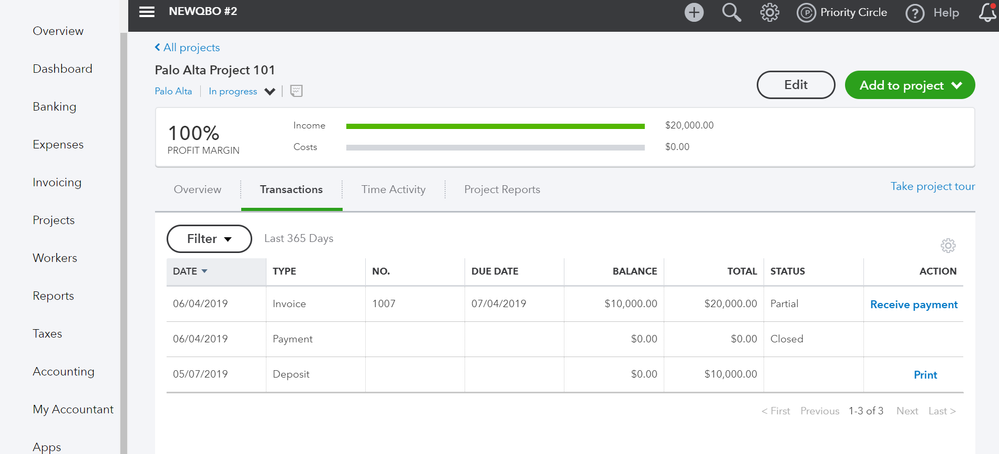Click the plus Create icon
This screenshot has height=454, width=999.
coord(694,13)
